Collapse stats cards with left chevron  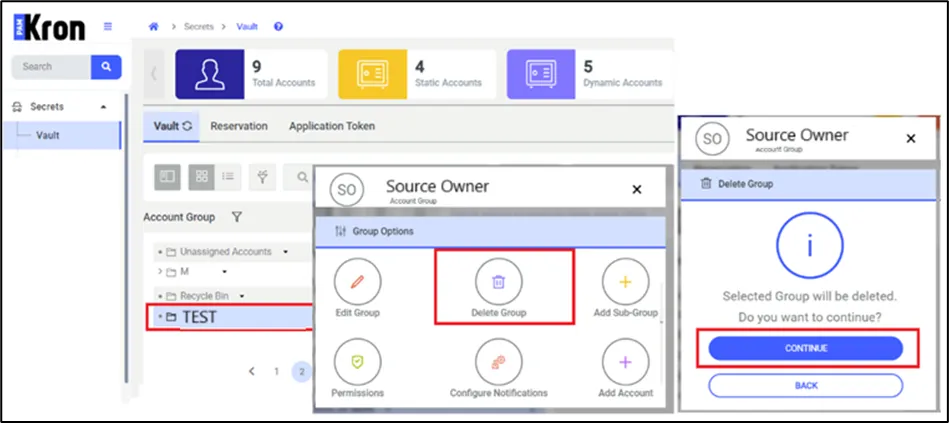[154, 74]
